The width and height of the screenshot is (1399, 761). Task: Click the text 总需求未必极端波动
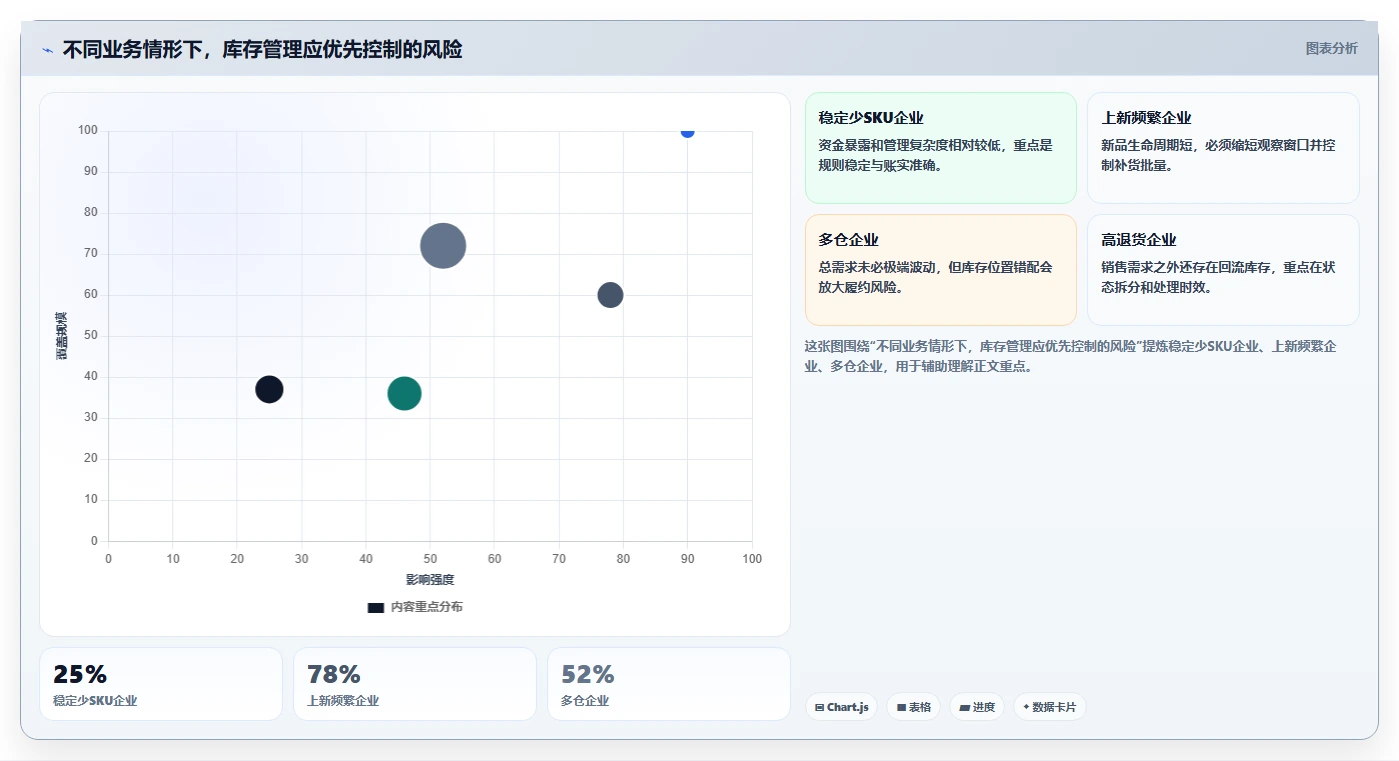[x=875, y=267]
